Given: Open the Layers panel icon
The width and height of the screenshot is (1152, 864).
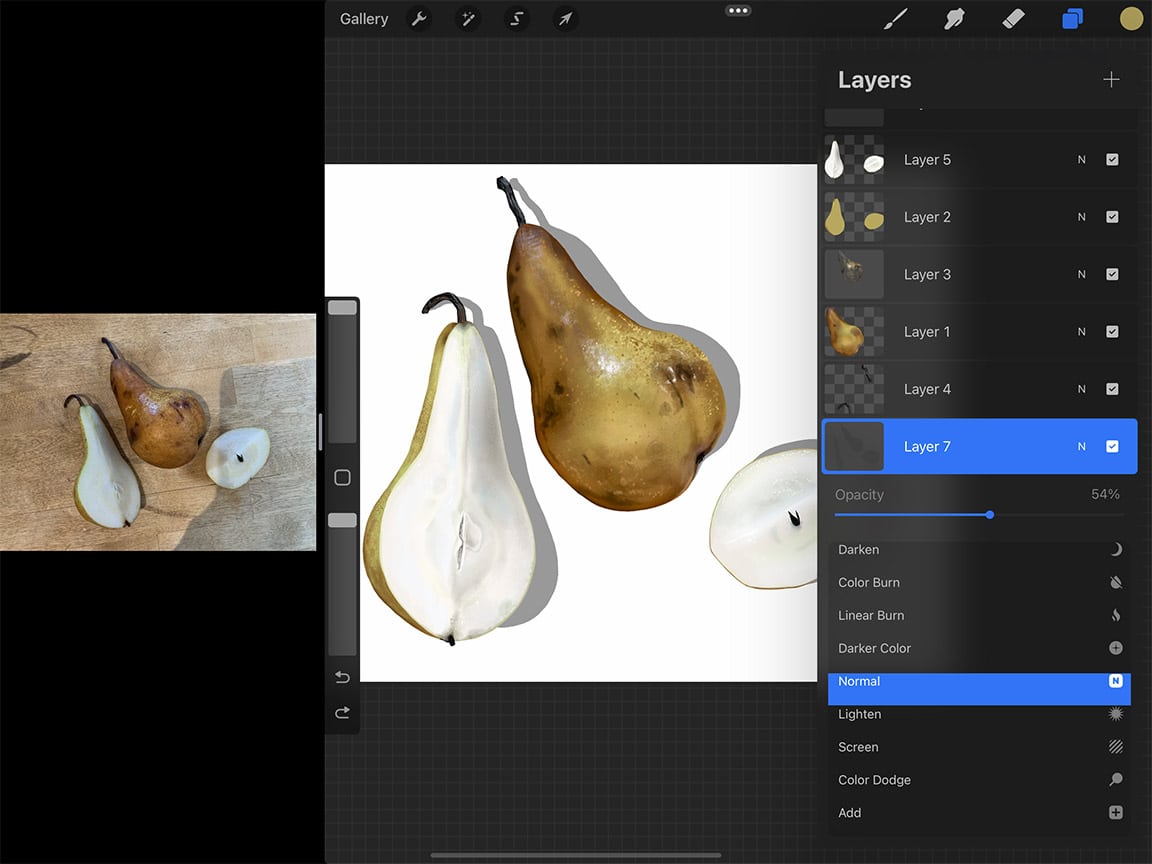Looking at the screenshot, I should (1072, 18).
